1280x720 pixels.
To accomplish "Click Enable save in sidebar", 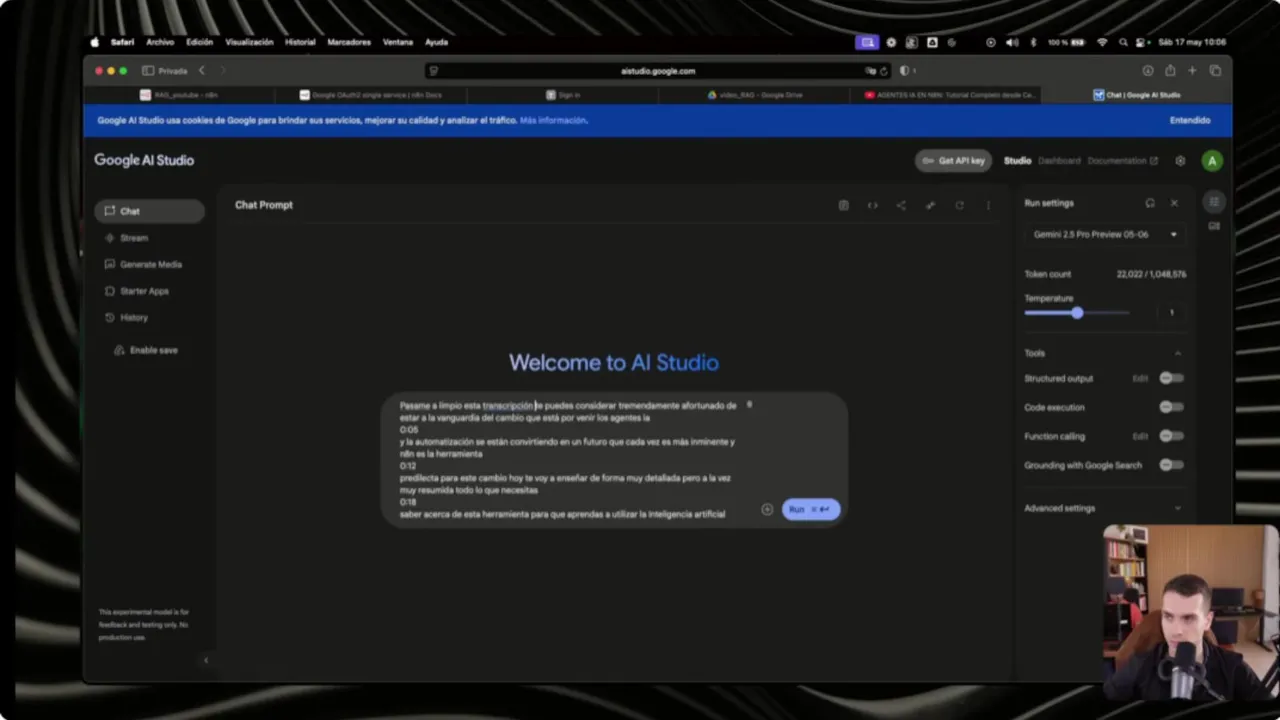I will tap(146, 350).
